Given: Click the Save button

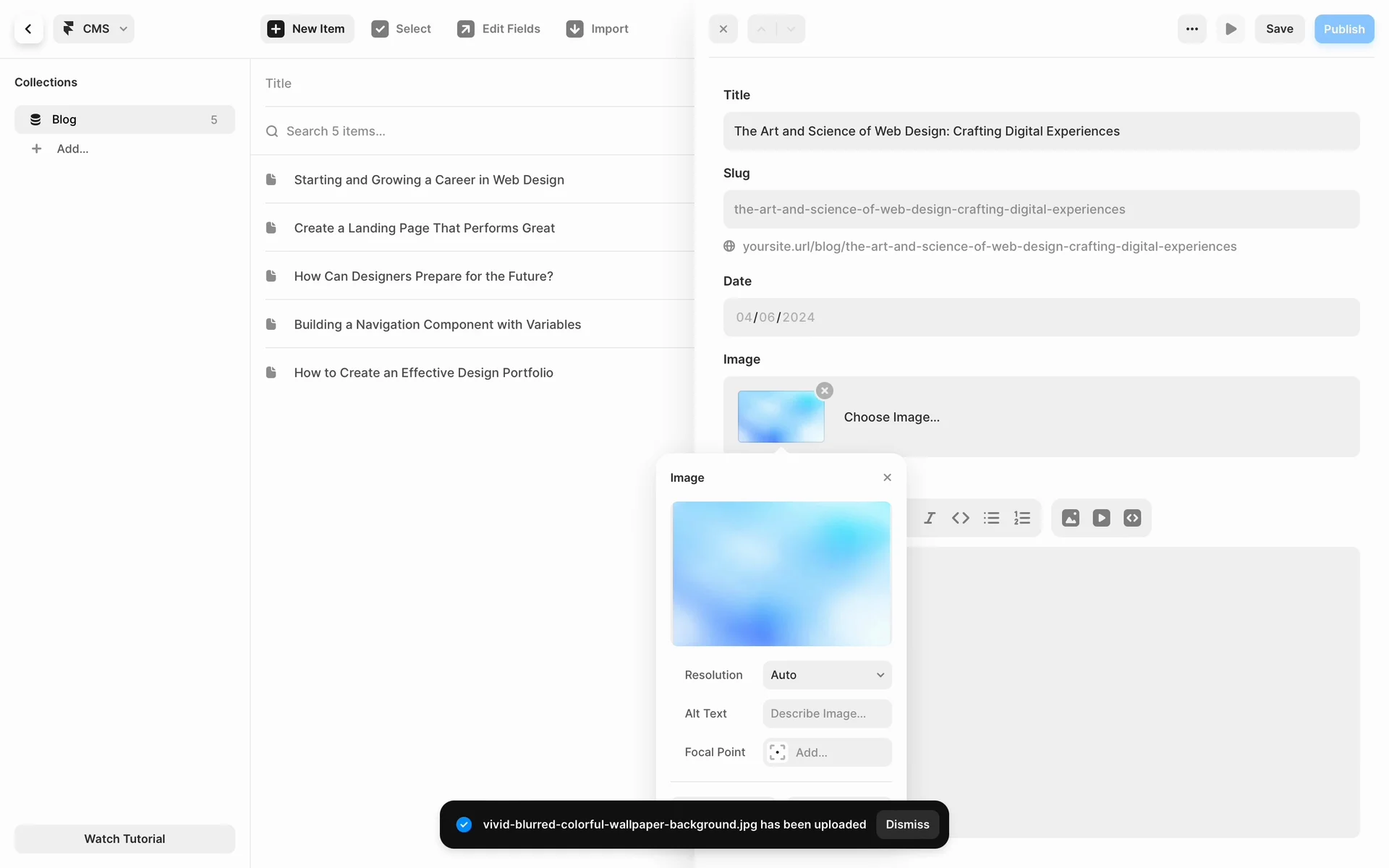Looking at the screenshot, I should click(x=1279, y=29).
